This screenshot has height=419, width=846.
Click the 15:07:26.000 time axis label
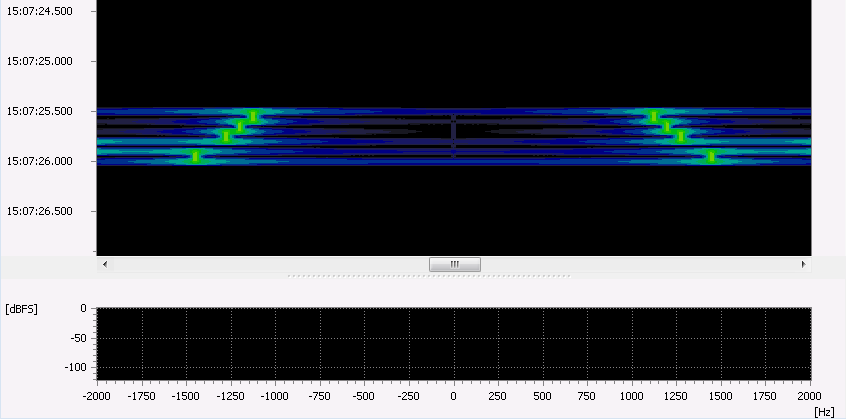click(x=39, y=161)
